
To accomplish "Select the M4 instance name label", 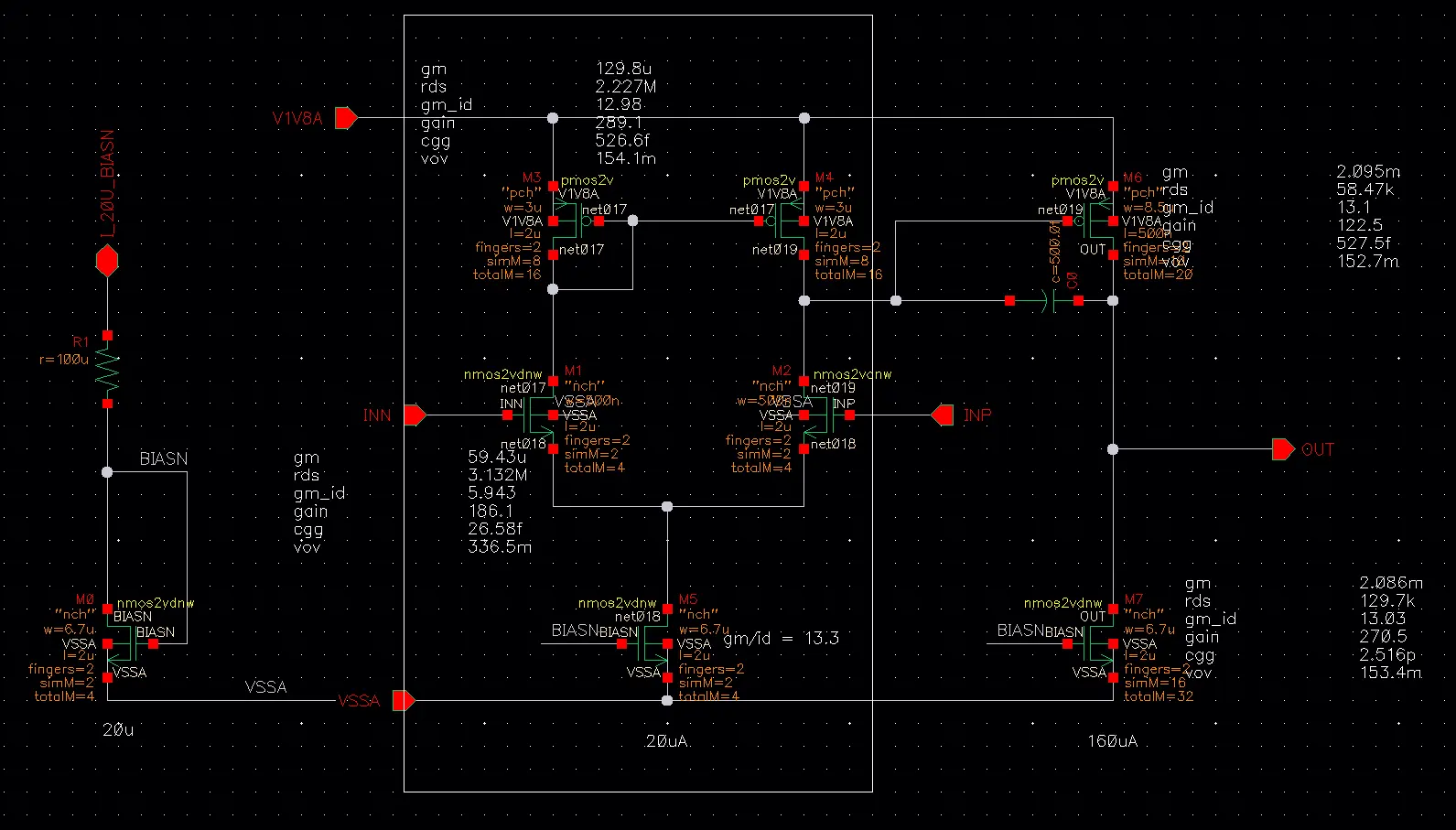I will (825, 178).
